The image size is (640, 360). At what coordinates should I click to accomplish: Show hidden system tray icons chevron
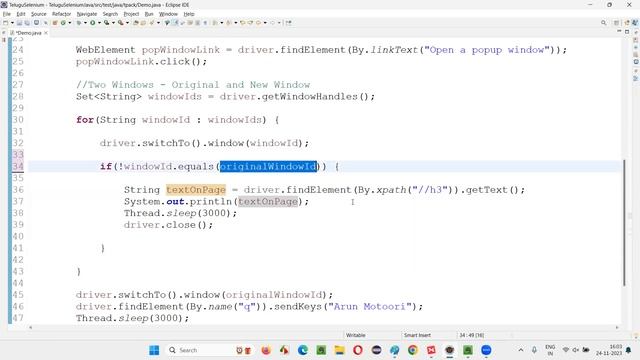[521, 350]
